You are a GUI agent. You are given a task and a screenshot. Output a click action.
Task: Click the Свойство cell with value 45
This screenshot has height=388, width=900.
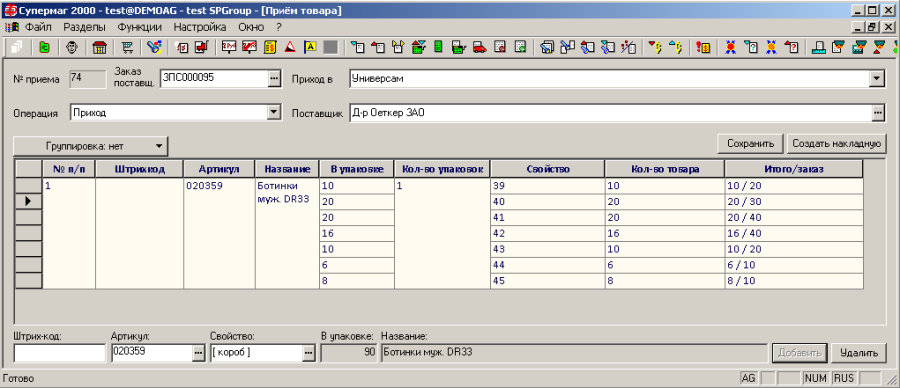[x=547, y=281]
